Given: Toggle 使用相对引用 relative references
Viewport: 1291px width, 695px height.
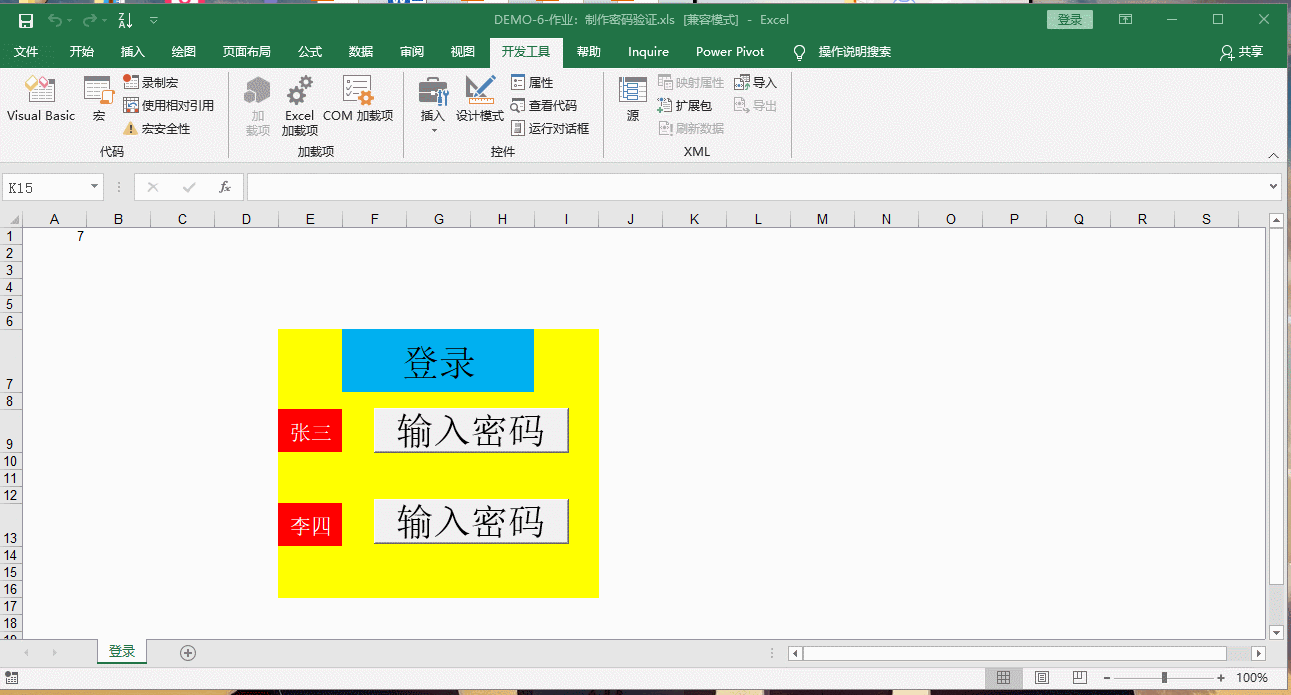Looking at the screenshot, I should point(168,105).
